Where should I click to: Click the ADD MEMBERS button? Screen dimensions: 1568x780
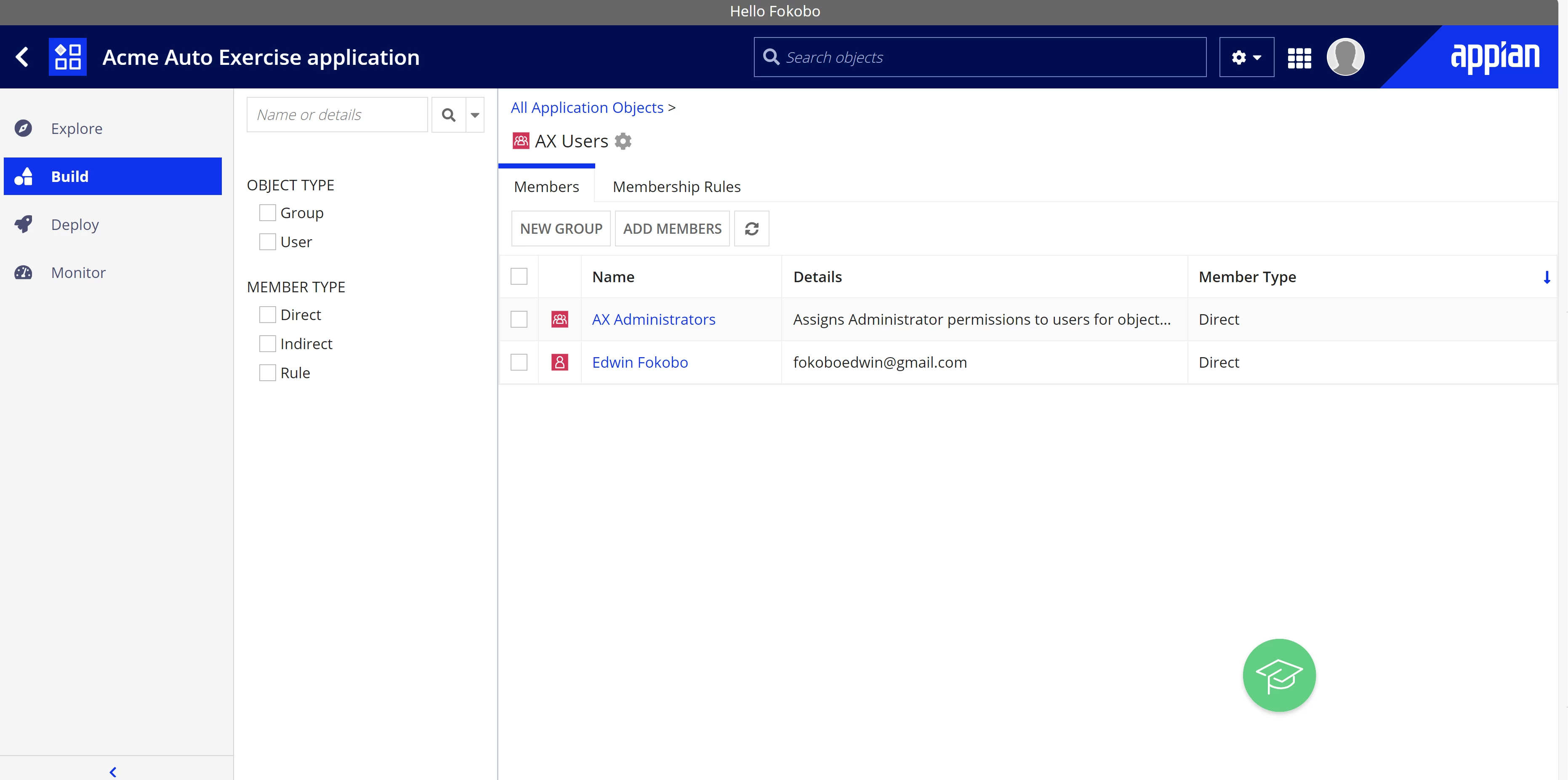tap(672, 228)
